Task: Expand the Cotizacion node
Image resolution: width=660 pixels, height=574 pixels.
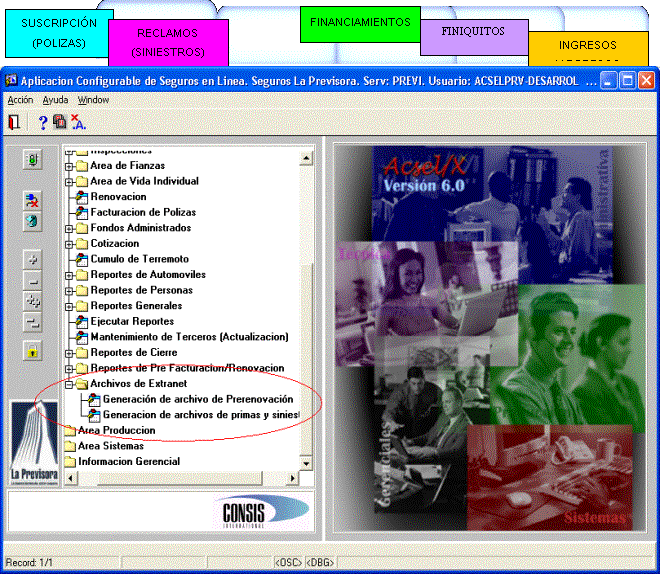Action: [69, 244]
